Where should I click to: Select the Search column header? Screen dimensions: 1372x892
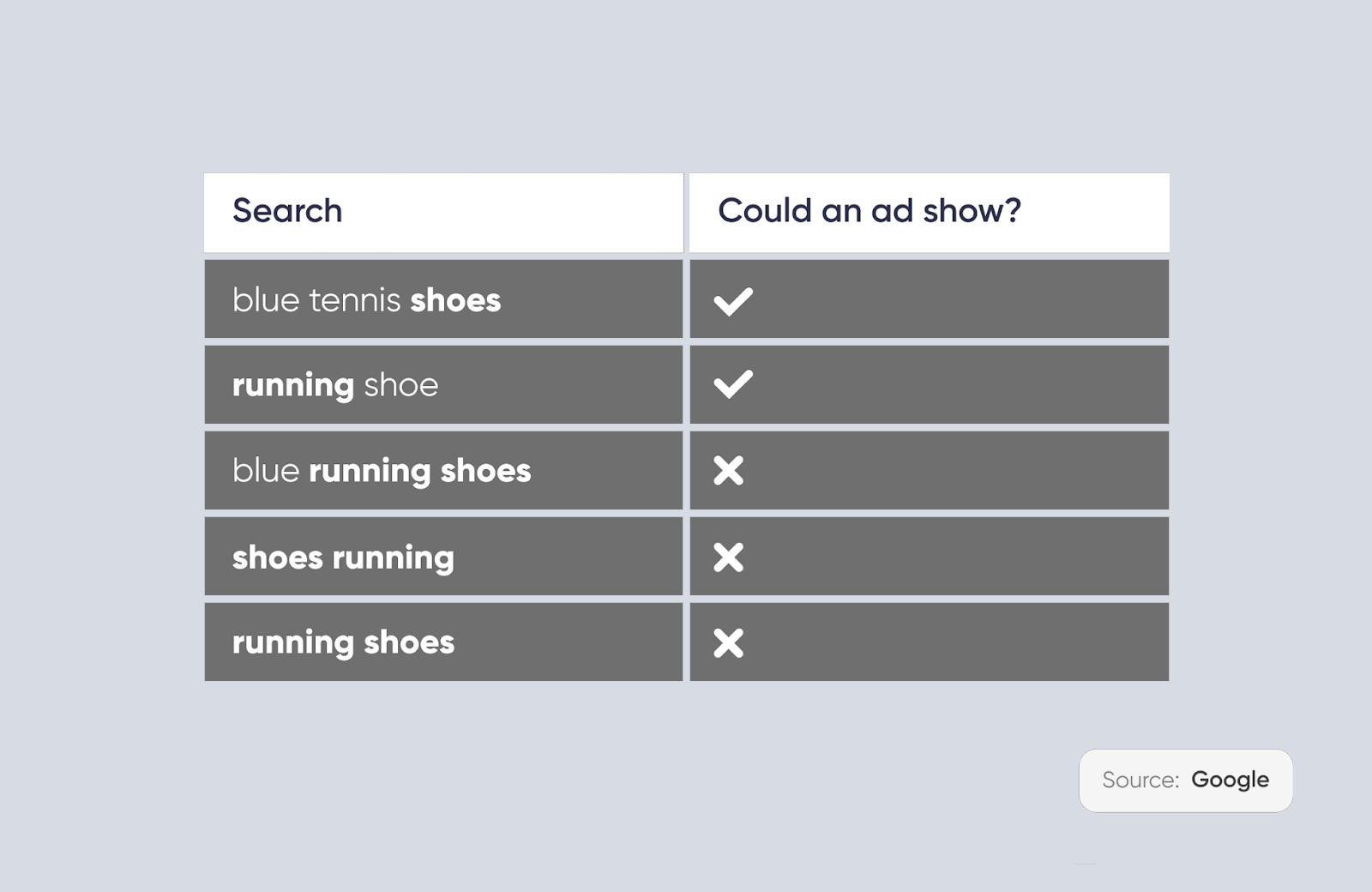pos(287,211)
